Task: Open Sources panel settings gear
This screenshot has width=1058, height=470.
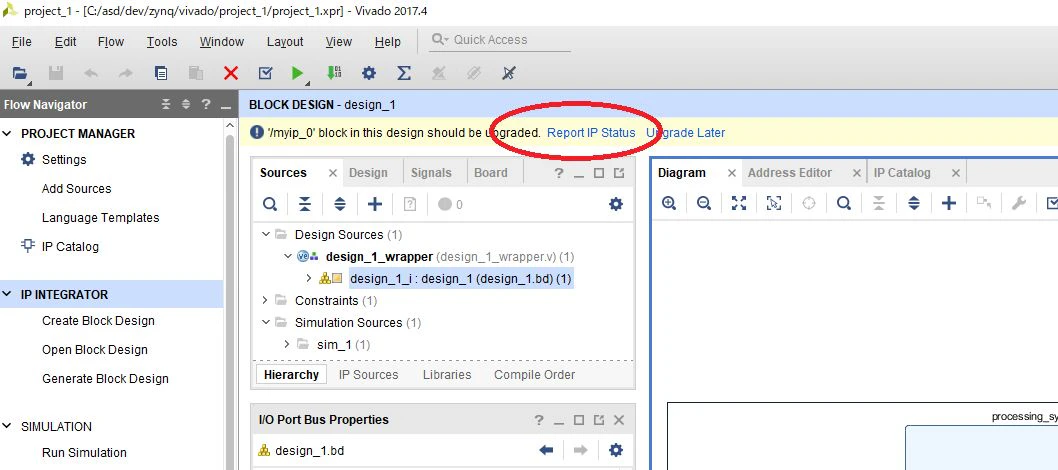Action: [616, 204]
